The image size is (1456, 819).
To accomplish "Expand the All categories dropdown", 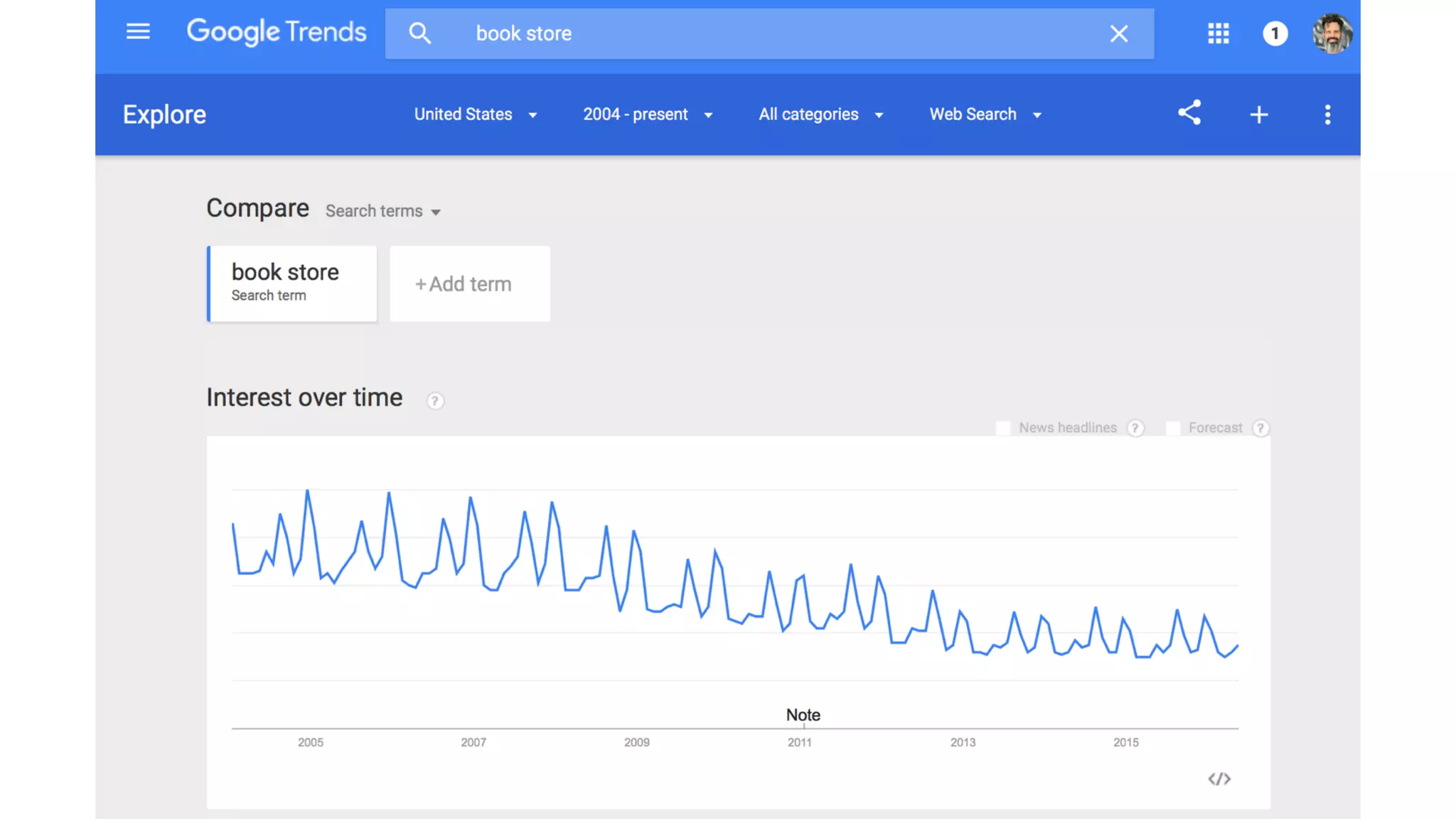I will tap(820, 114).
